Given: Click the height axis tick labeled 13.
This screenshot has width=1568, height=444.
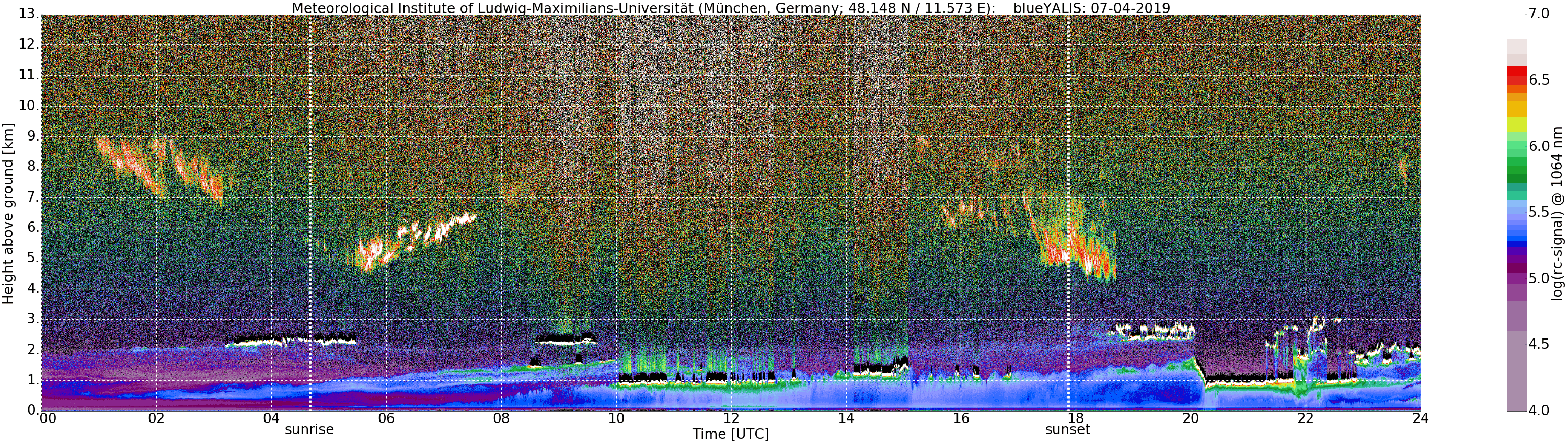Looking at the screenshot, I should pos(29,14).
